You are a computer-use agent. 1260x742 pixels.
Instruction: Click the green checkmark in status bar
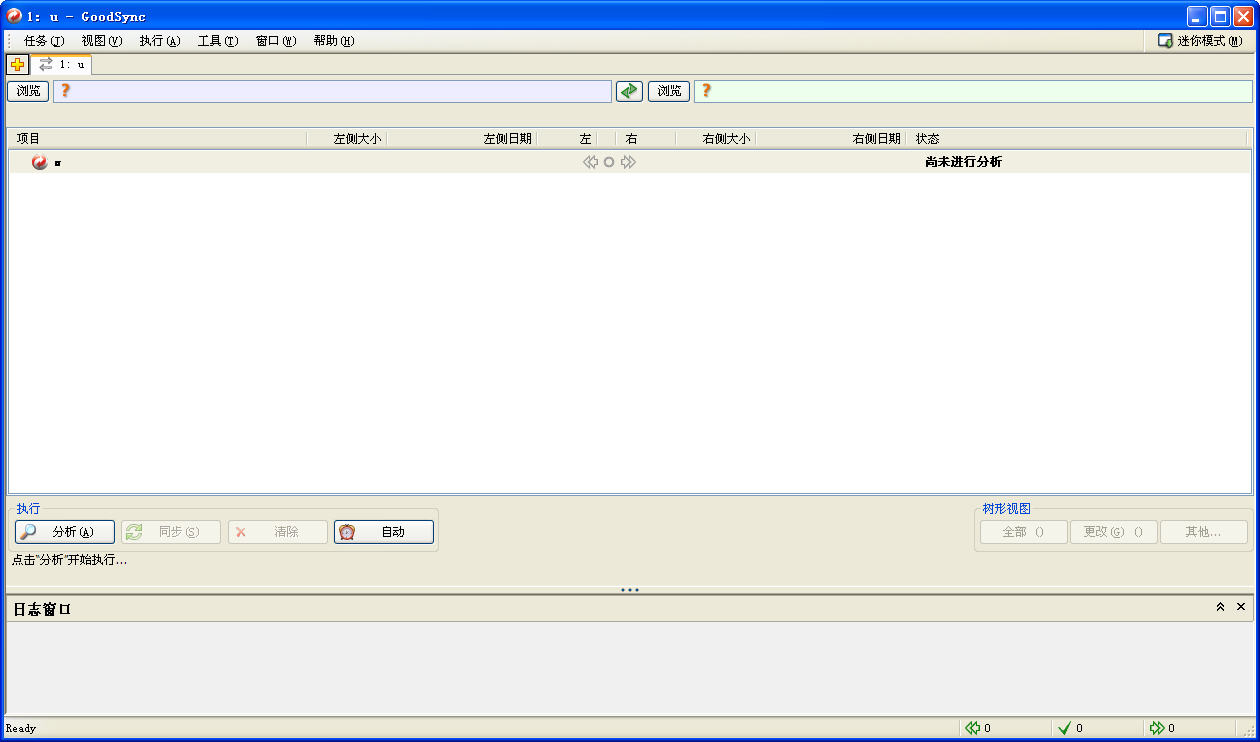1064,728
